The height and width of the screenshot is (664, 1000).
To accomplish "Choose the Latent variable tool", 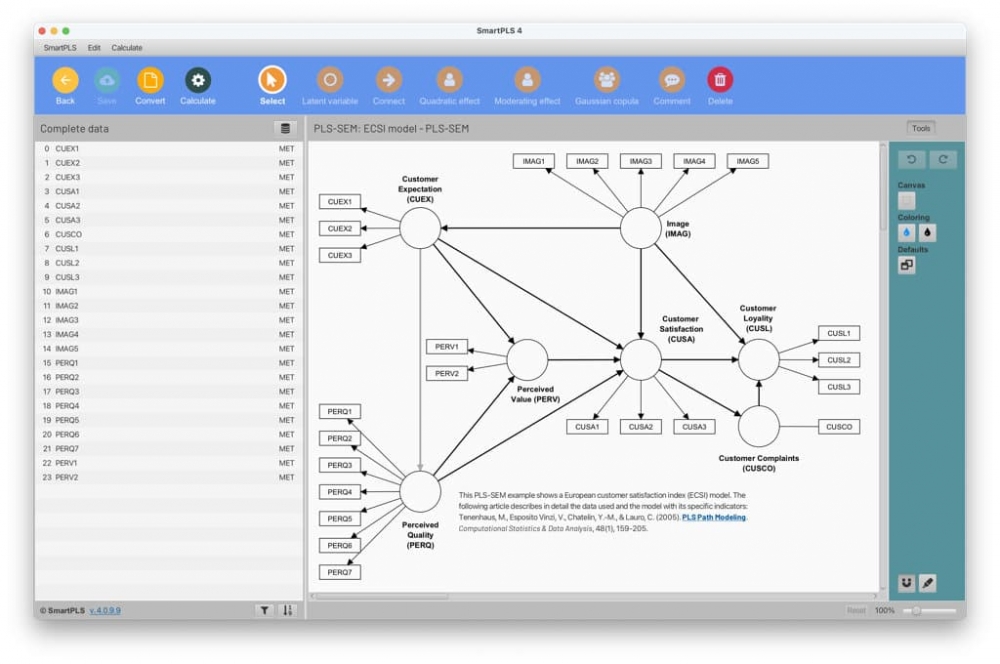I will coord(330,80).
